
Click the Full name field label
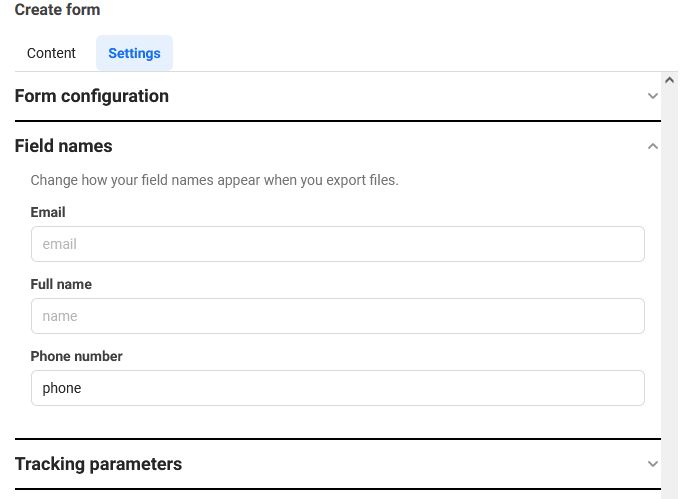pyautogui.click(x=61, y=284)
